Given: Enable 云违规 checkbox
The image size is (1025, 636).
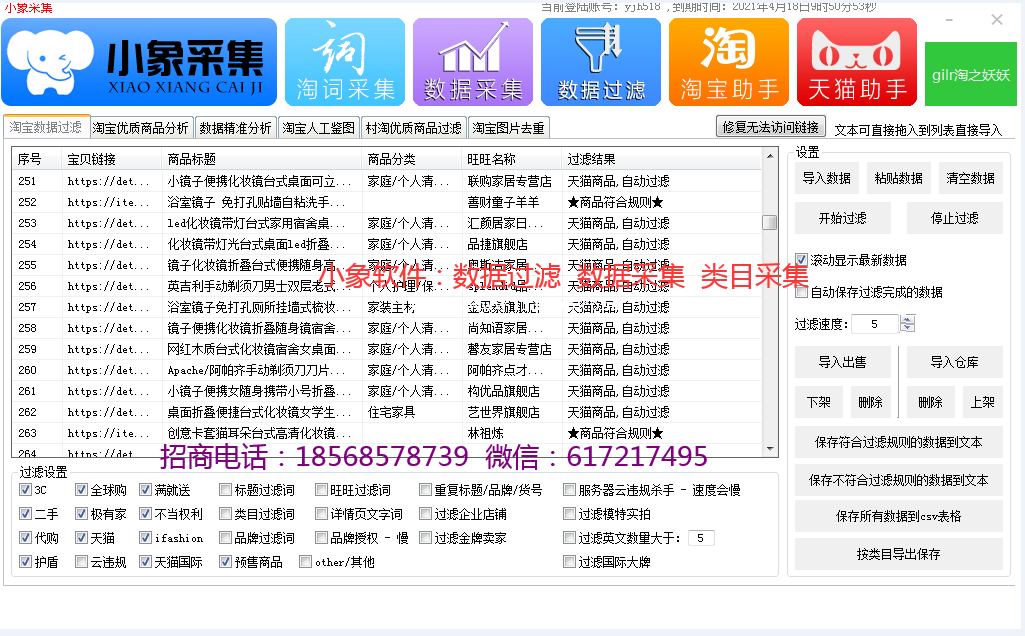Looking at the screenshot, I should click(82, 561).
